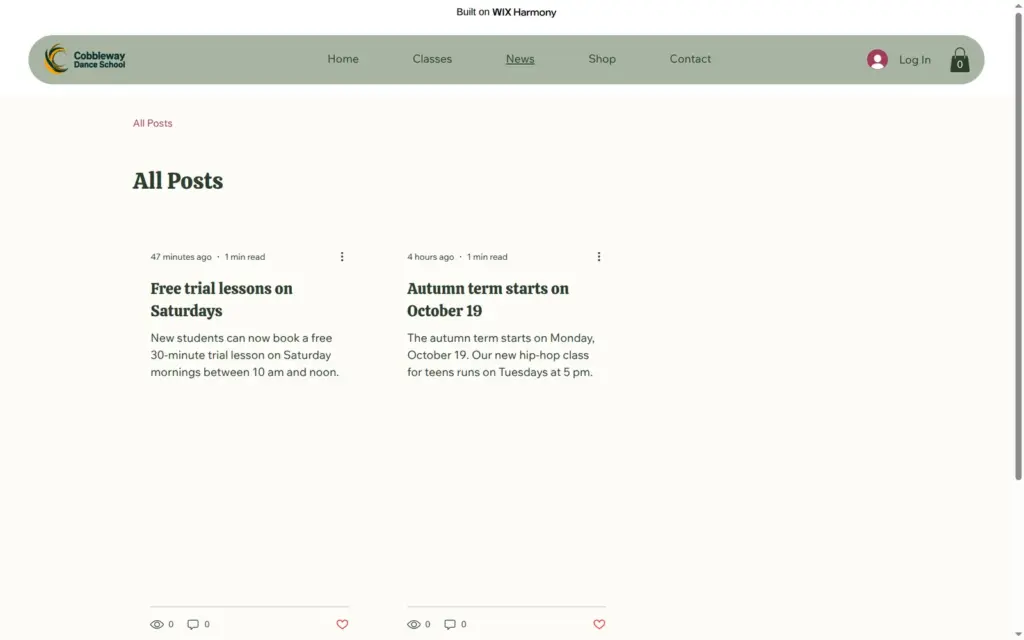Open more actions on Autumn term post
The width and height of the screenshot is (1024, 640).
click(x=598, y=257)
